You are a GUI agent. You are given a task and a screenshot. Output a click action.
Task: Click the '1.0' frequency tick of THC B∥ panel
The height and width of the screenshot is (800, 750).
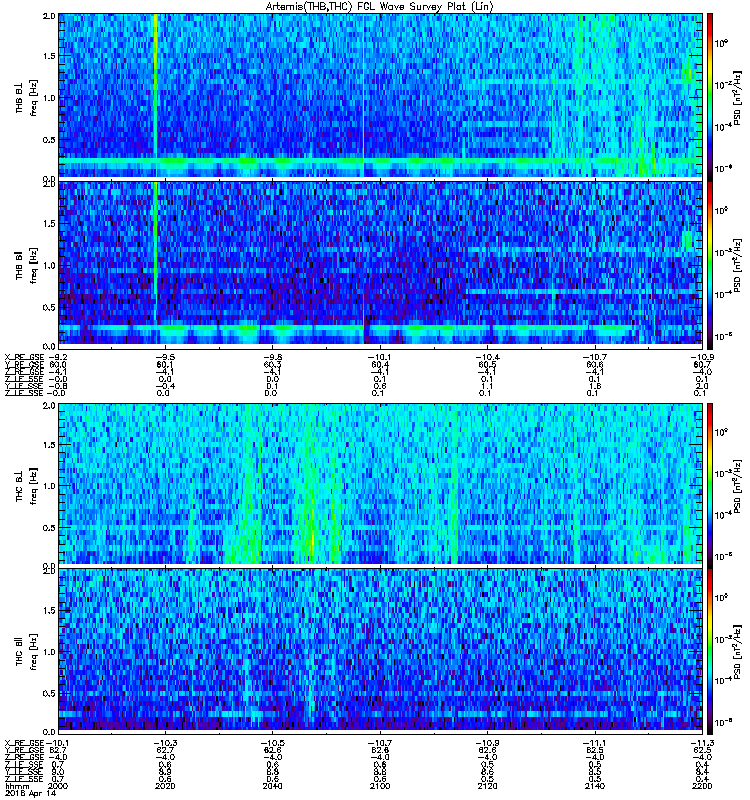(x=49, y=652)
